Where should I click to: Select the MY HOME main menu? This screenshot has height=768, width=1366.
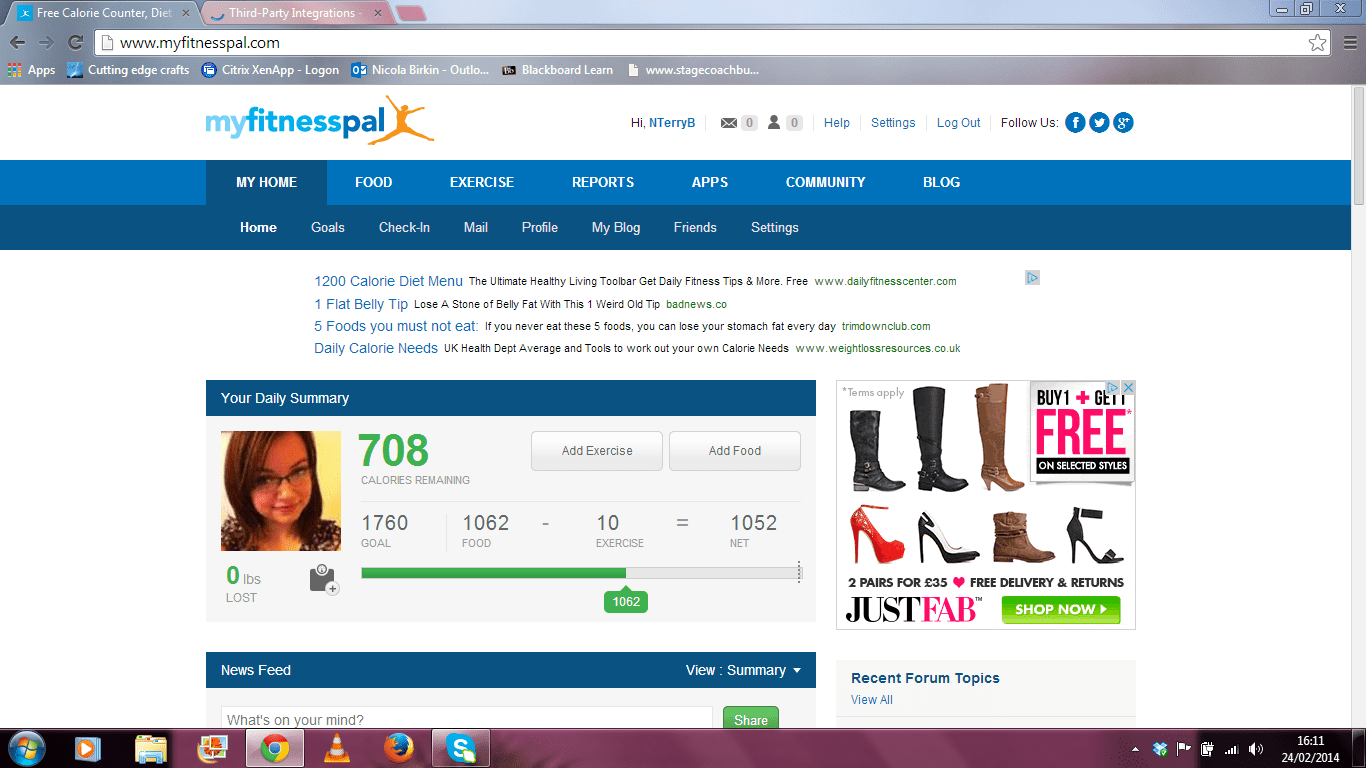[x=266, y=182]
